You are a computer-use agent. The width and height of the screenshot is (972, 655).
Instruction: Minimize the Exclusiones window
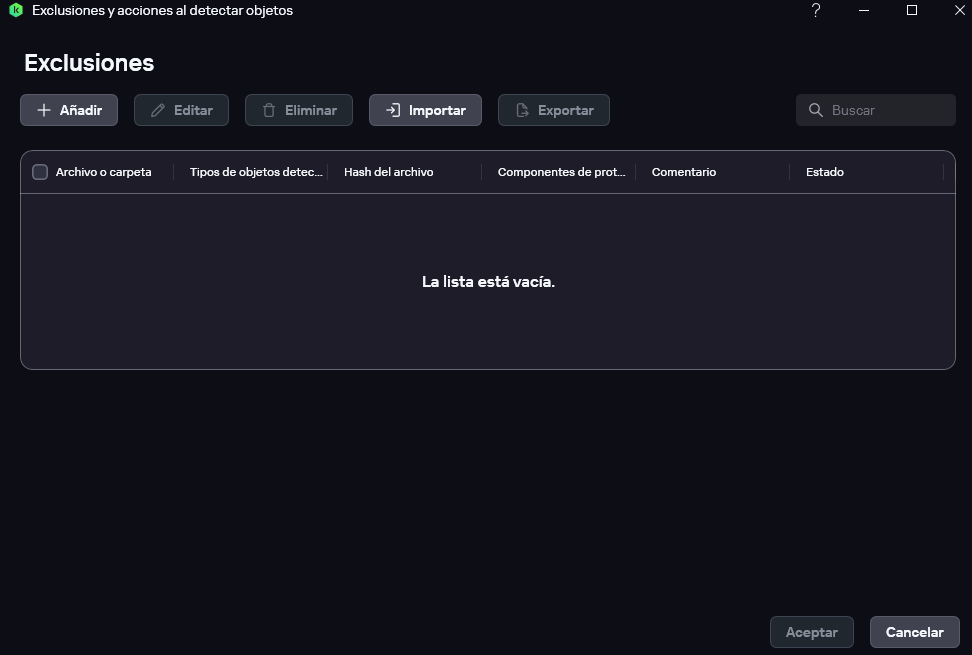(864, 11)
